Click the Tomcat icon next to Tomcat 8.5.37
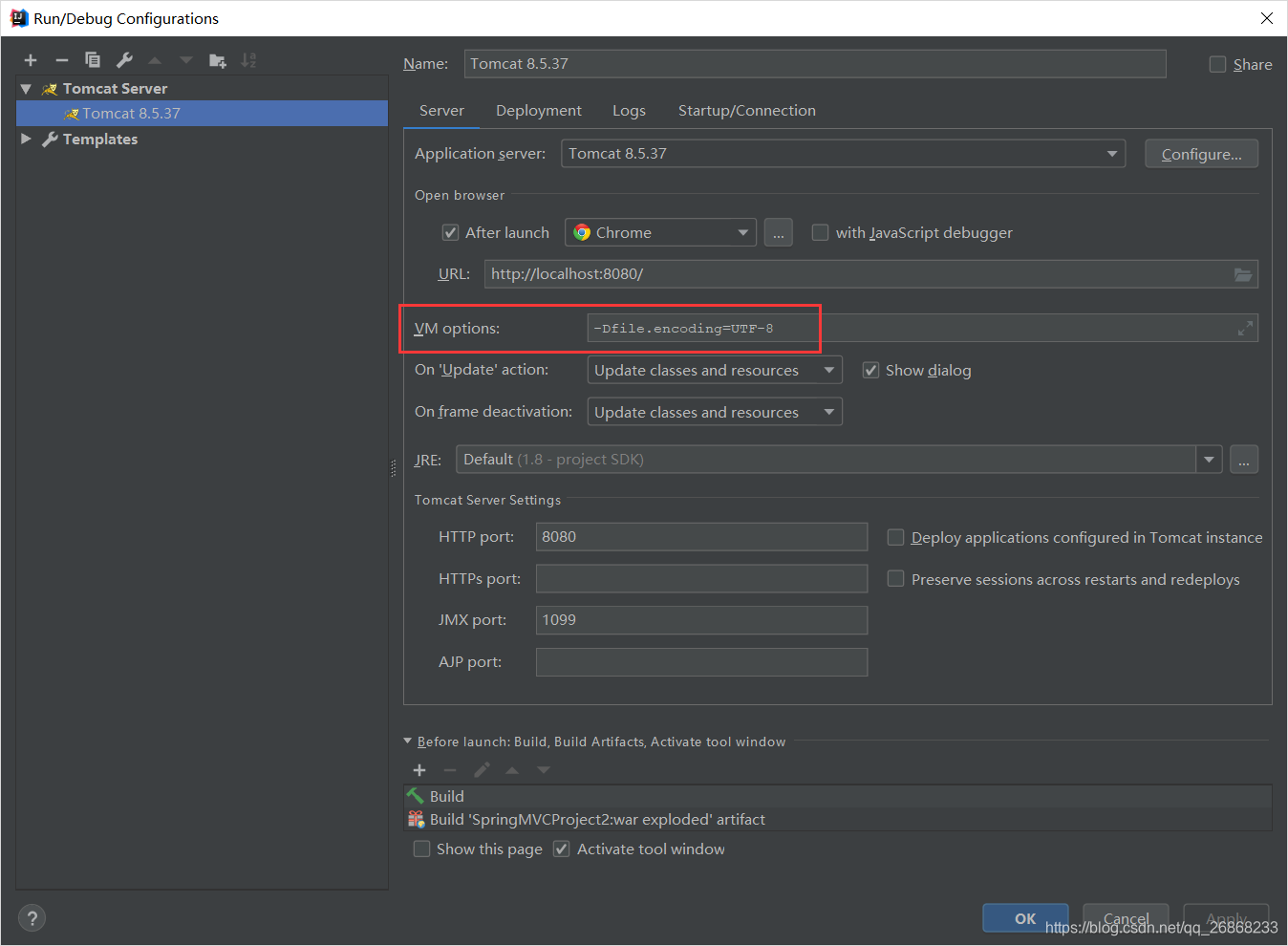This screenshot has width=1288, height=946. coord(72,114)
